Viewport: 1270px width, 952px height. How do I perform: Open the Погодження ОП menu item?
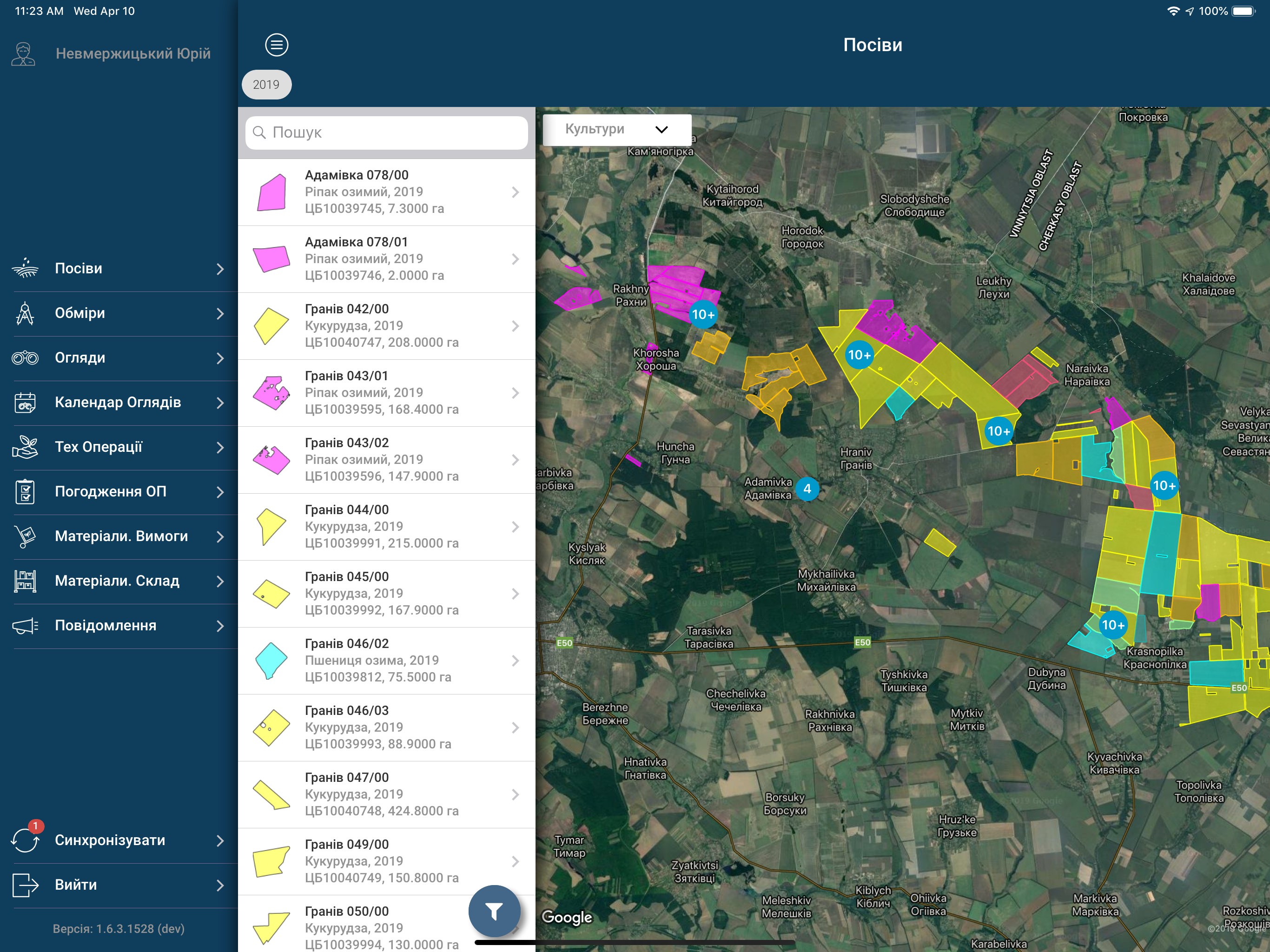pos(119,491)
